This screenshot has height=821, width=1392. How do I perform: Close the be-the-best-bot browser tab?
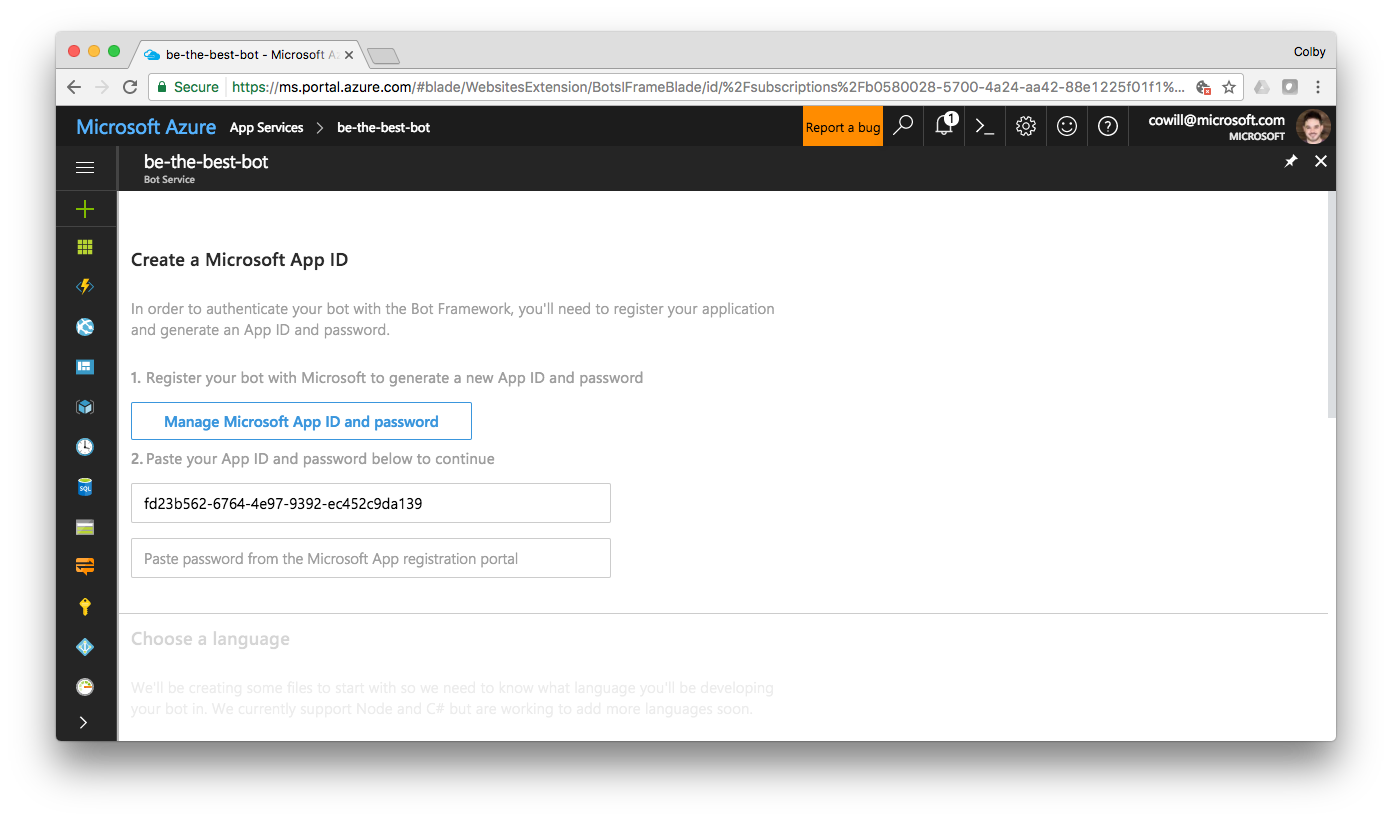(348, 55)
